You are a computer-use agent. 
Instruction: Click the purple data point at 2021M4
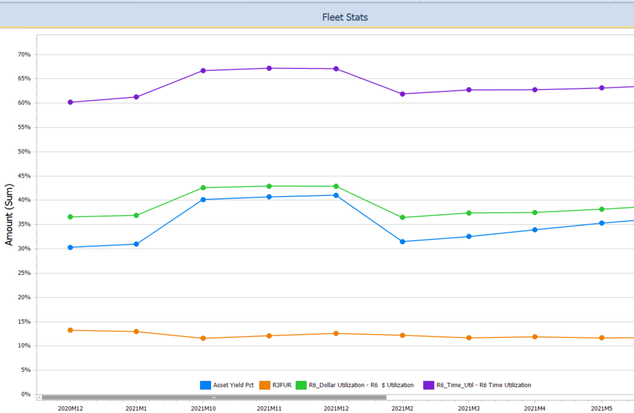click(535, 90)
